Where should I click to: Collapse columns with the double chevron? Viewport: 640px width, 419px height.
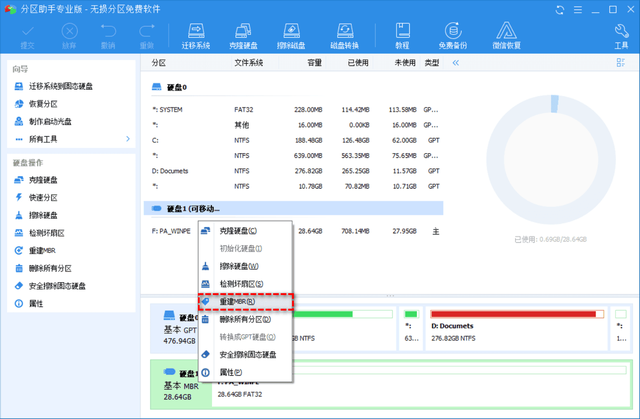456,63
